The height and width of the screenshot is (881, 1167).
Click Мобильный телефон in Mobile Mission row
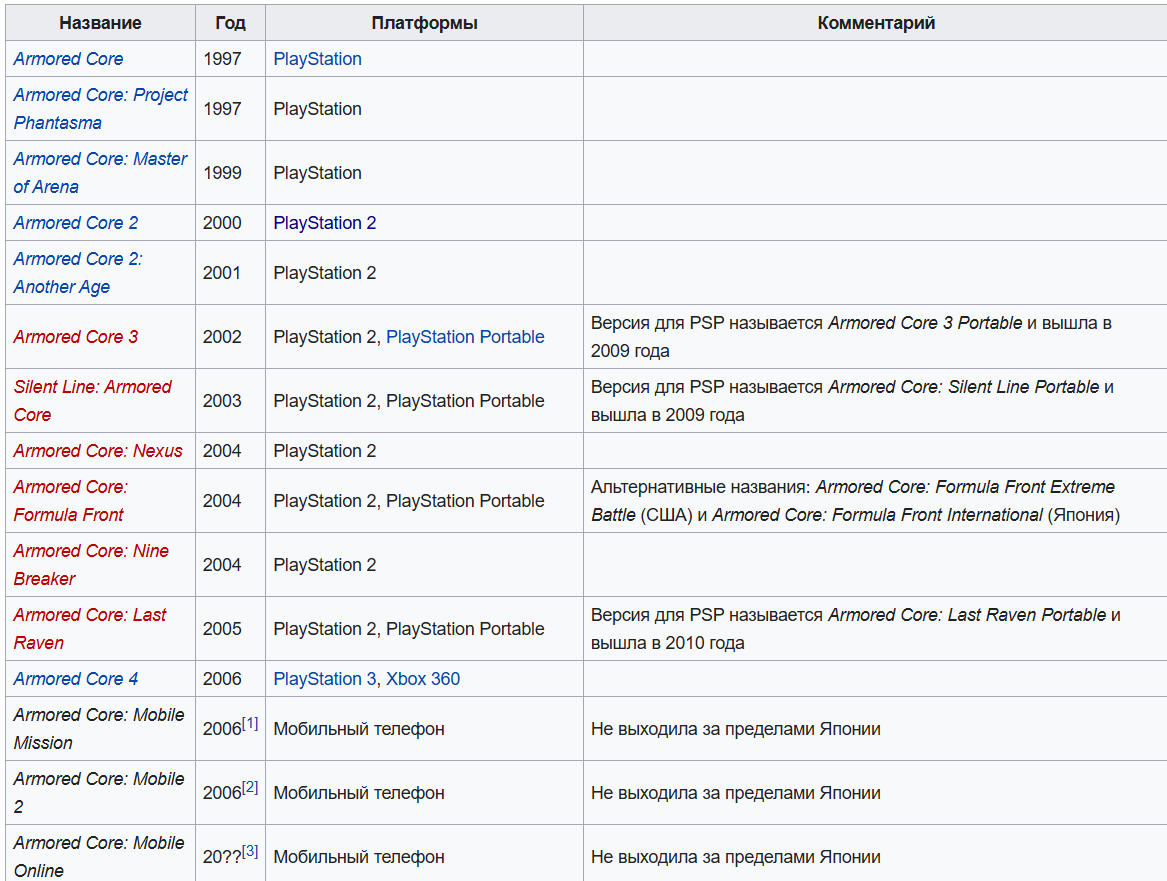(x=359, y=728)
